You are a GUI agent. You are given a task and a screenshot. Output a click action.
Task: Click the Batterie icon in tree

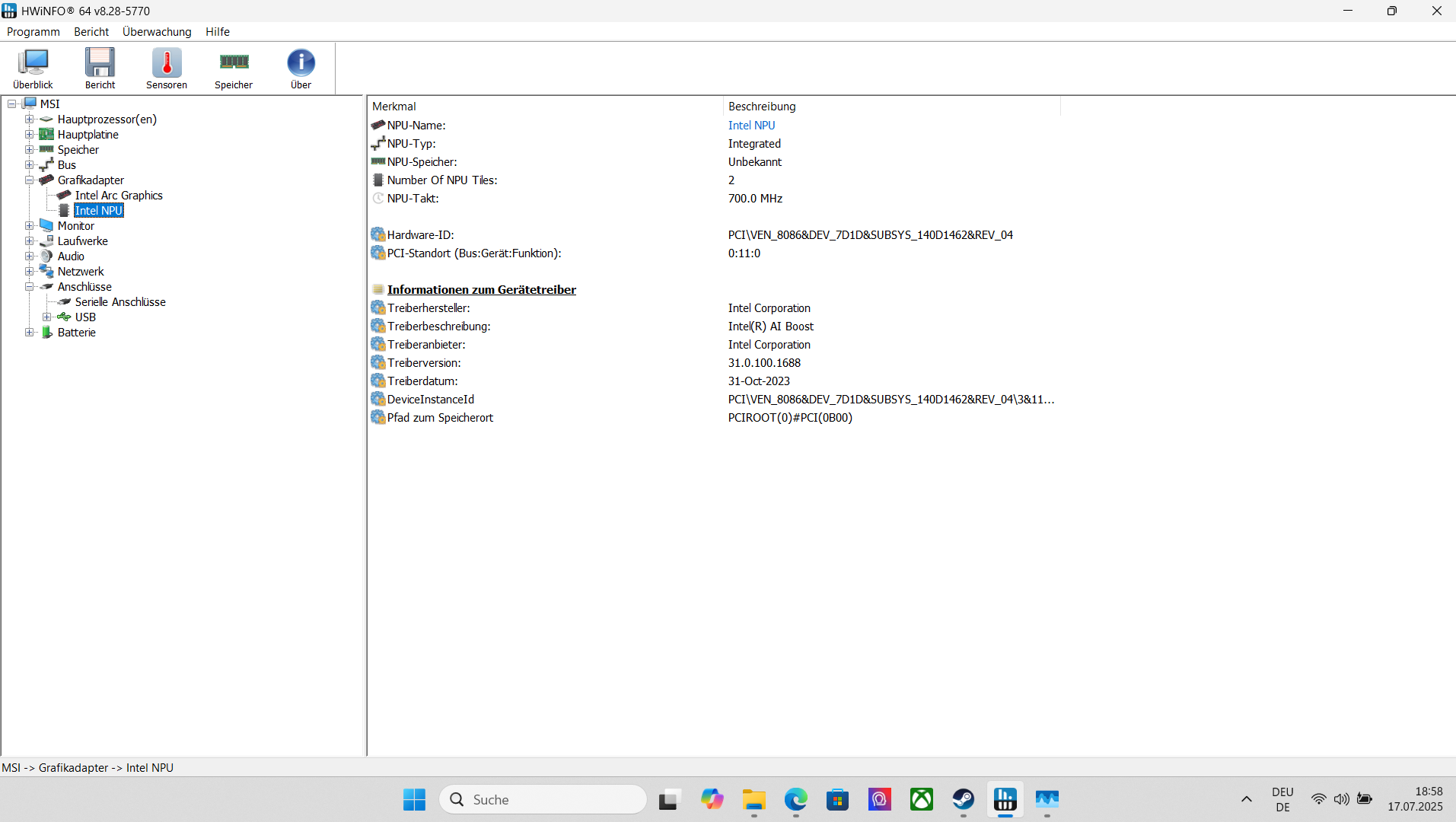click(46, 332)
